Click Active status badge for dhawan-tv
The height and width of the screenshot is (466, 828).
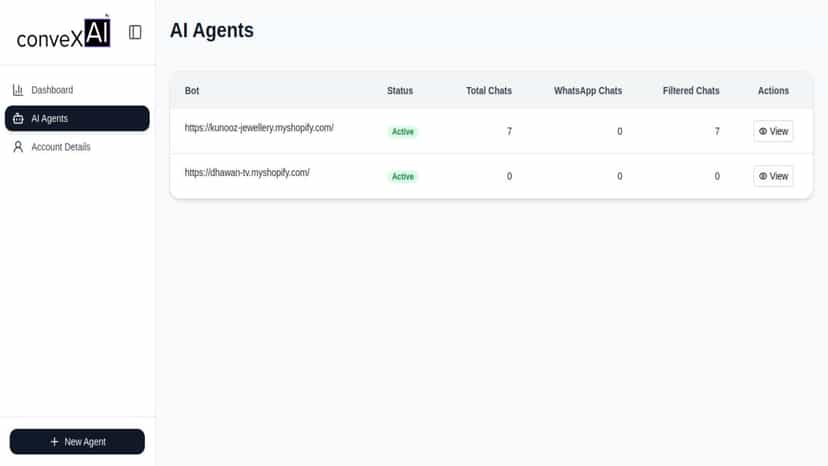tap(402, 177)
